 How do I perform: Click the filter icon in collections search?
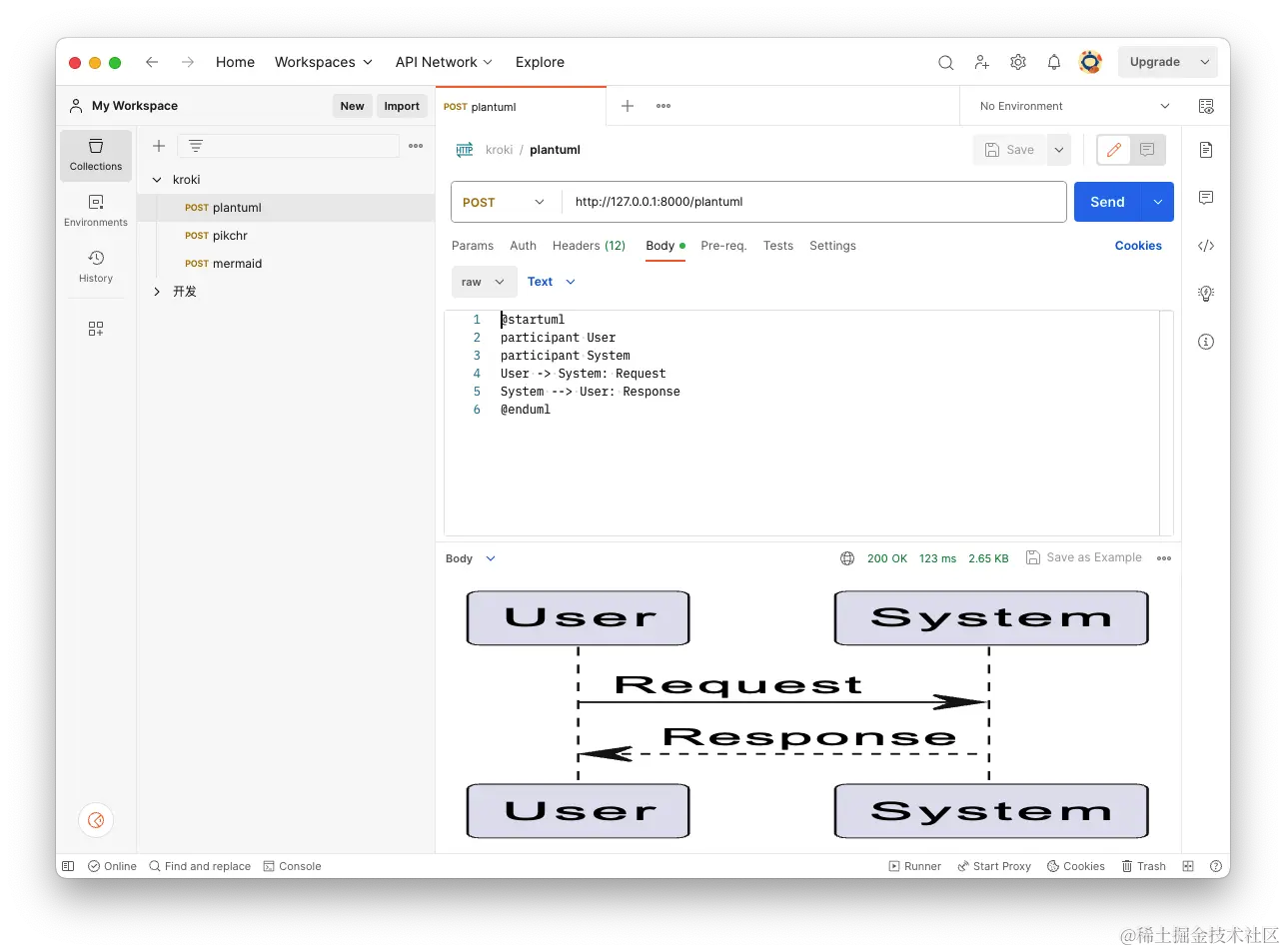(196, 146)
